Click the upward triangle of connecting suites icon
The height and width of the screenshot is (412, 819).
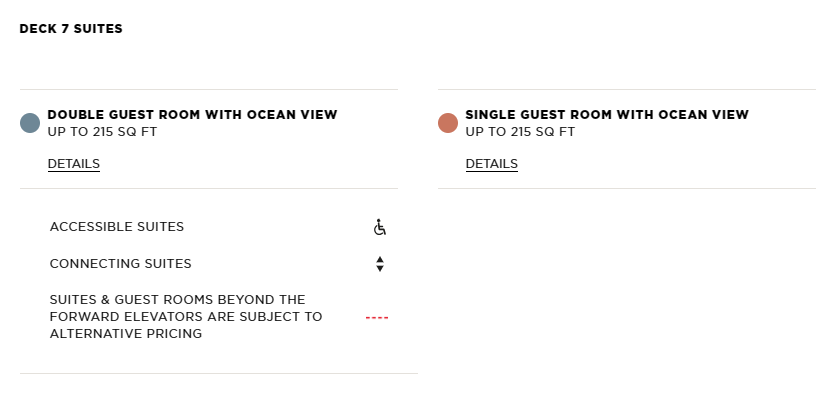[x=380, y=259]
